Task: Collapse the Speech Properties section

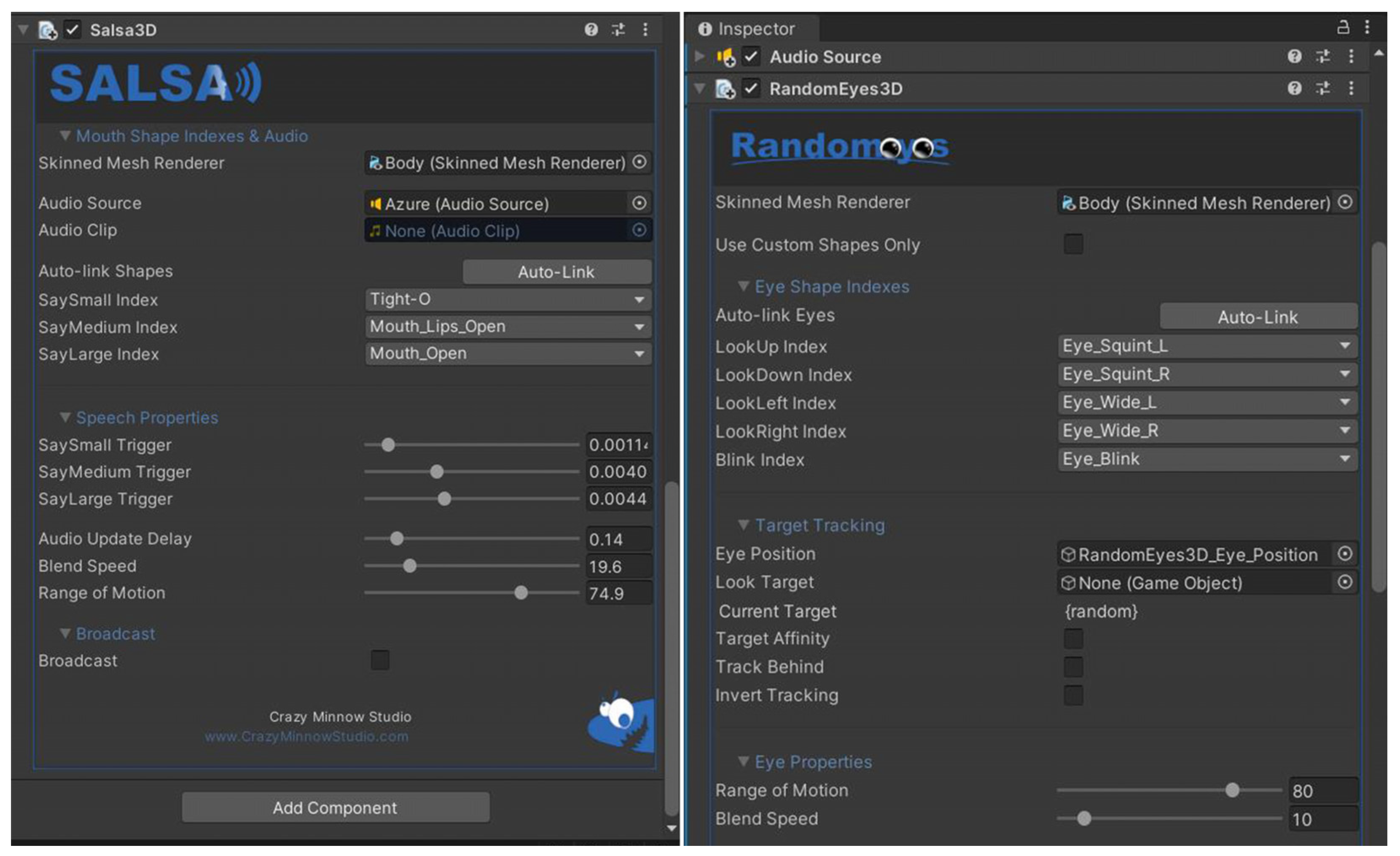Action: [x=65, y=417]
